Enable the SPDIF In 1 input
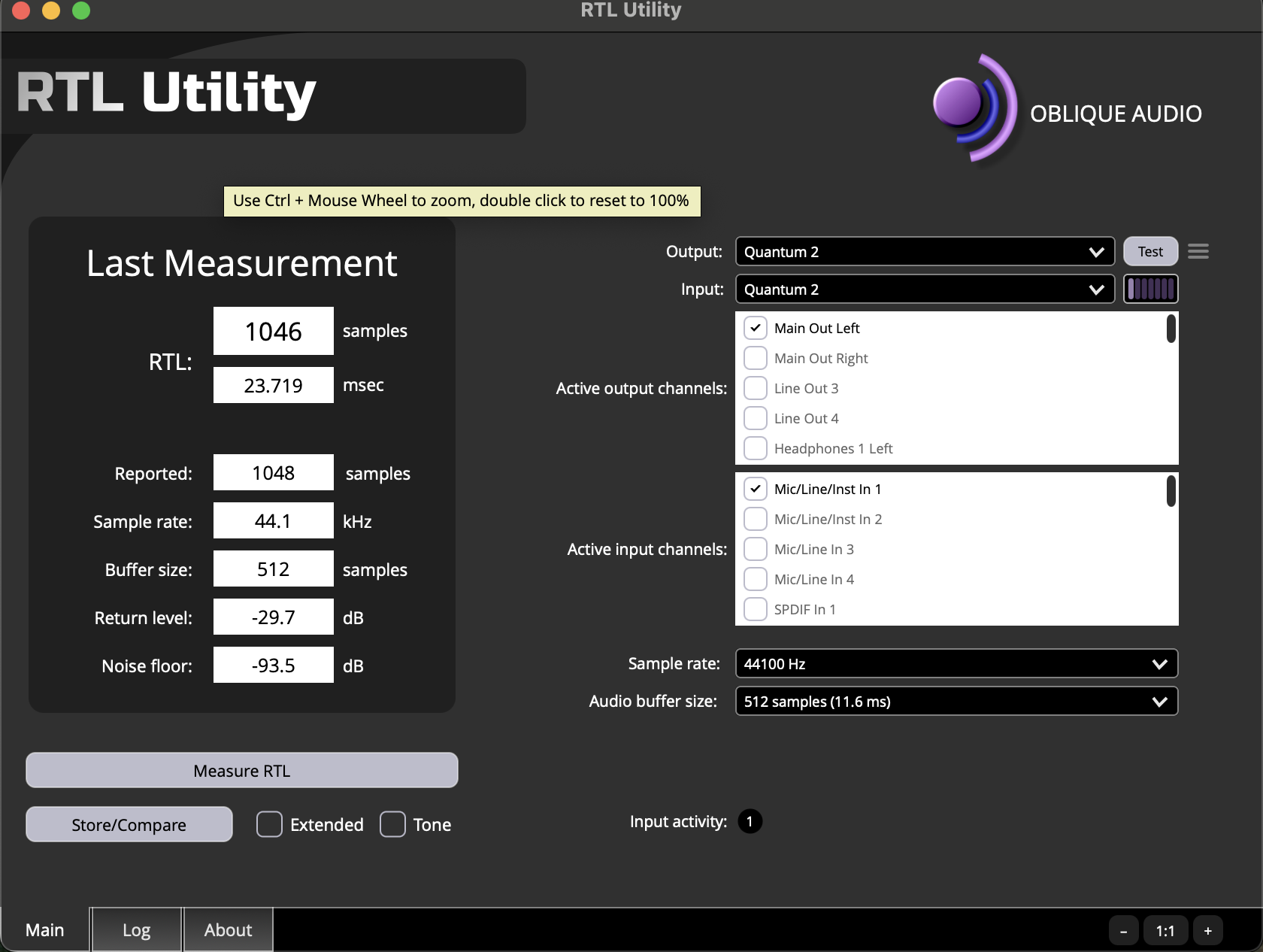This screenshot has height=952, width=1263. (x=755, y=609)
